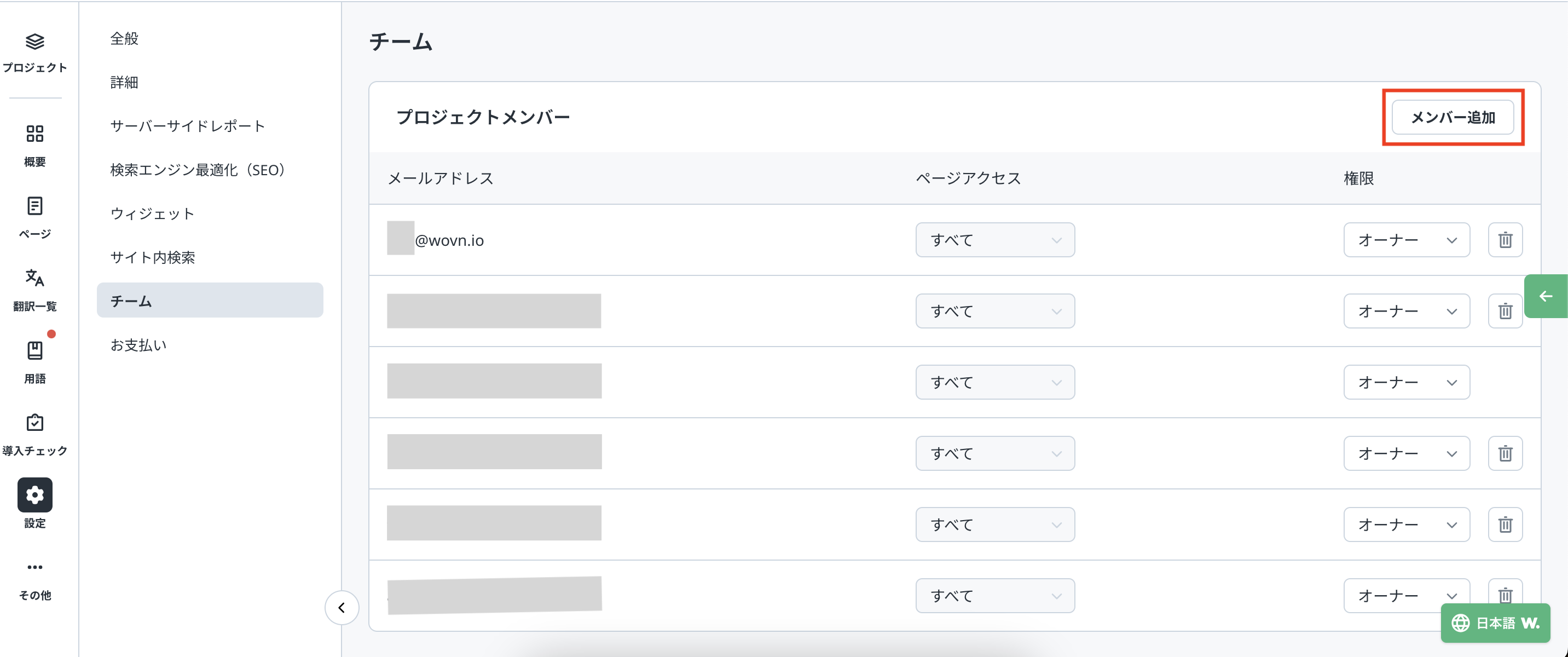1568x657 pixels.
Task: Open 翻訳一覧 translation icon
Action: [x=34, y=278]
